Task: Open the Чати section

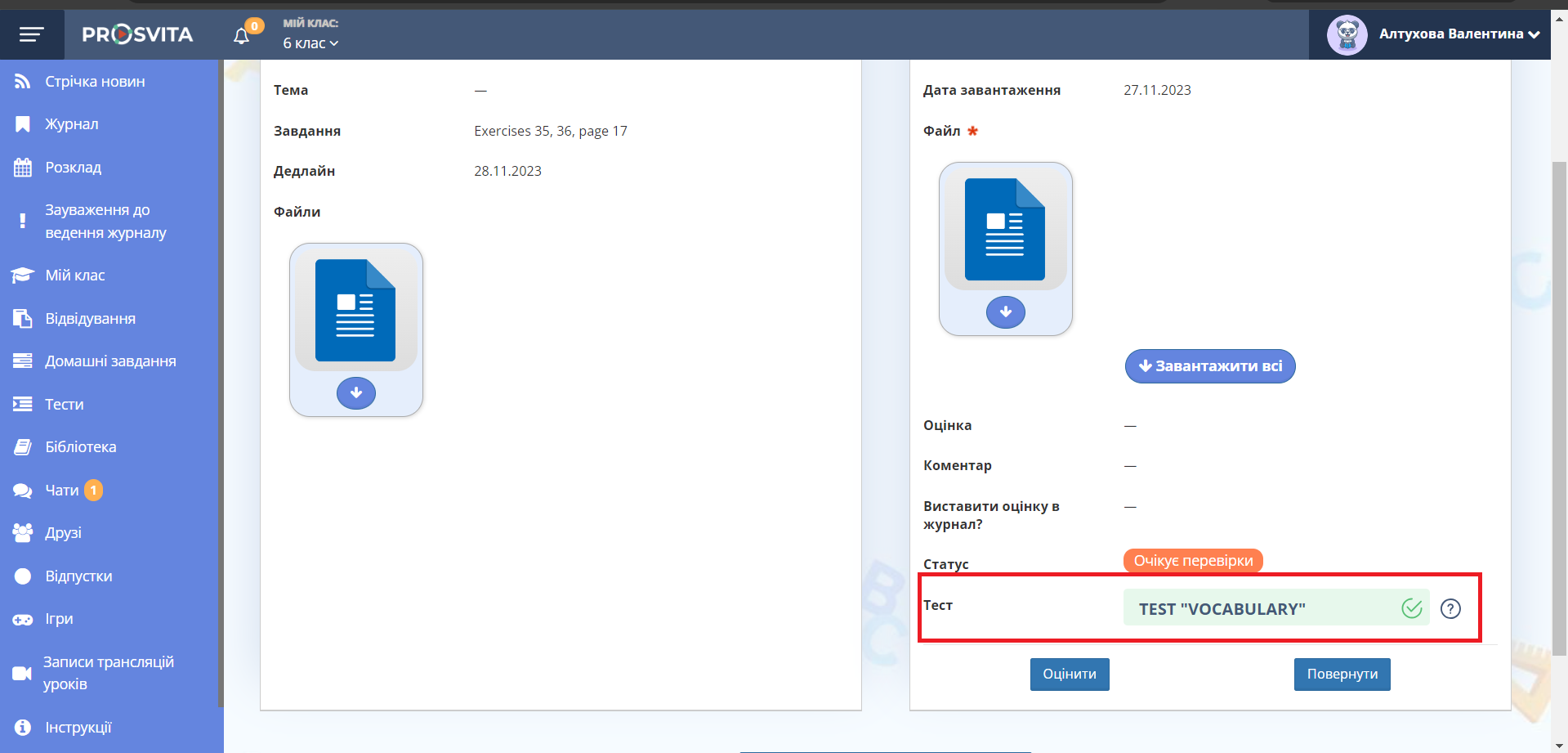Action: tap(62, 491)
